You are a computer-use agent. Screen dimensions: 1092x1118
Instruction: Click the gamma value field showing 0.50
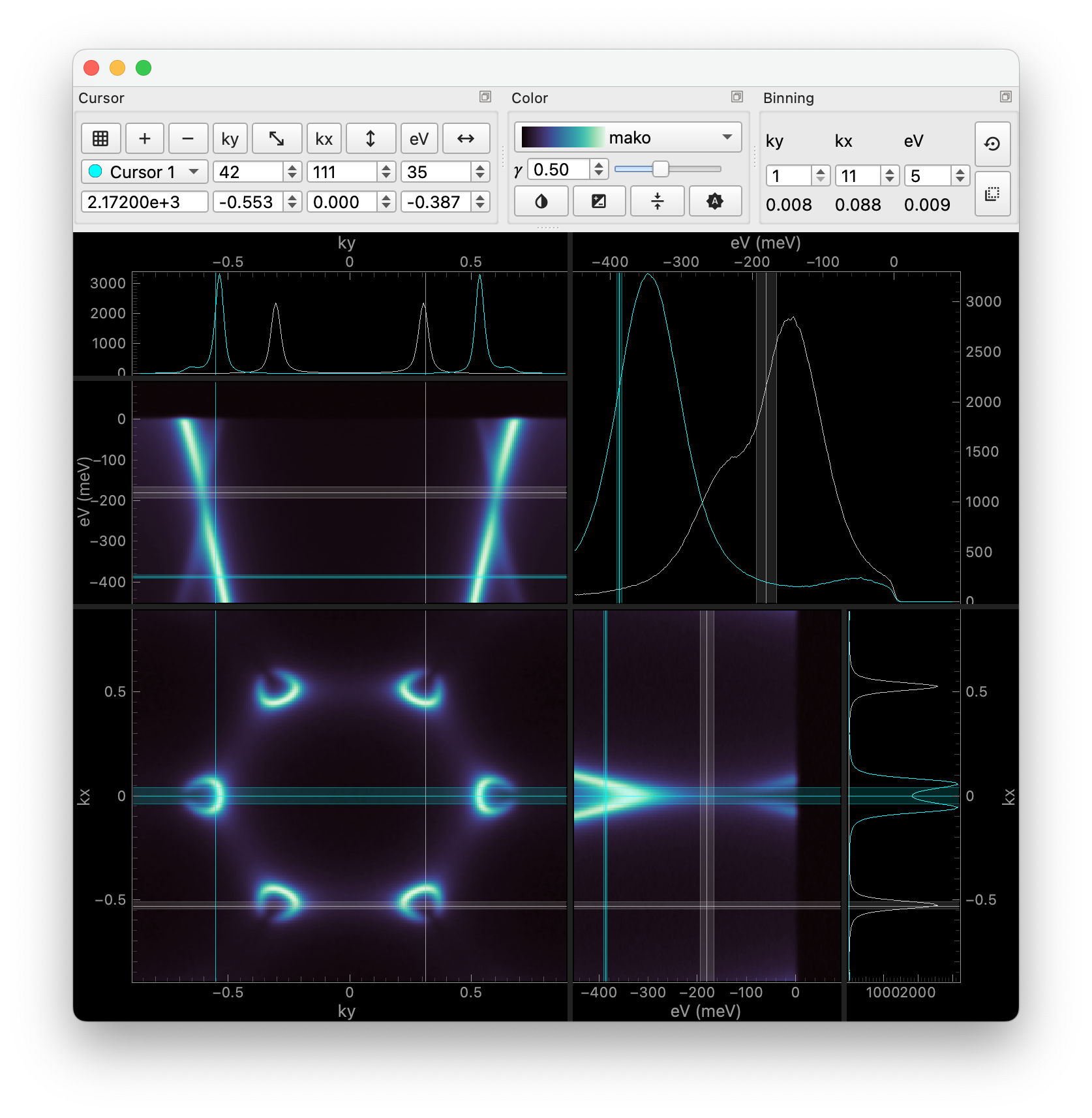(x=558, y=170)
